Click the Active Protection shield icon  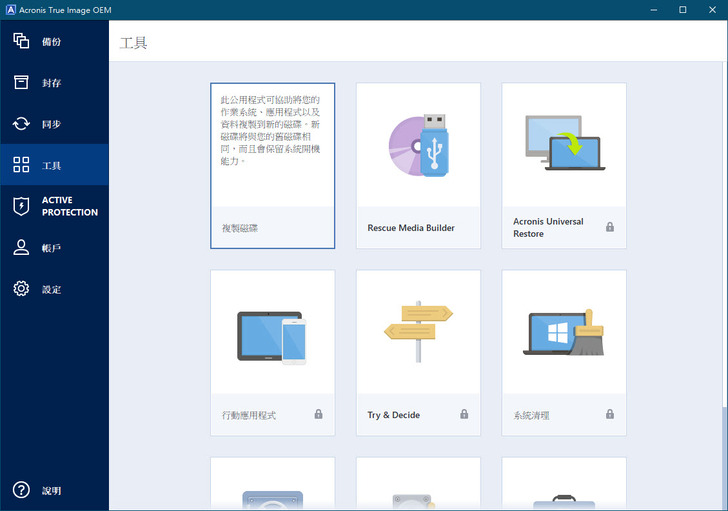[21, 206]
